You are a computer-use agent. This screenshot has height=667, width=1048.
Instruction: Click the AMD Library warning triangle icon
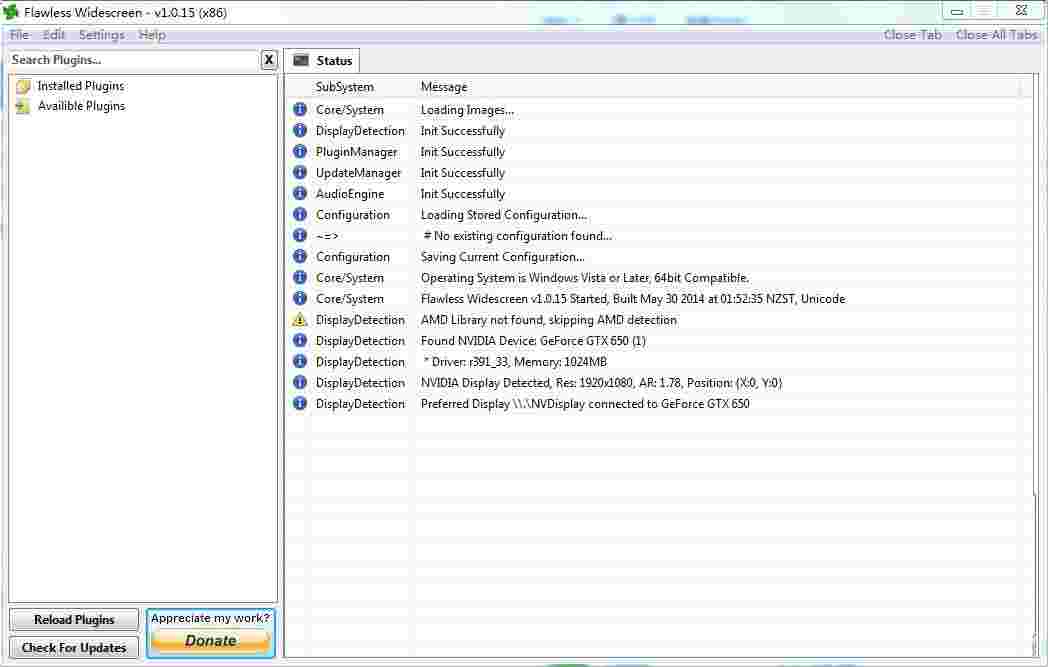coord(299,320)
